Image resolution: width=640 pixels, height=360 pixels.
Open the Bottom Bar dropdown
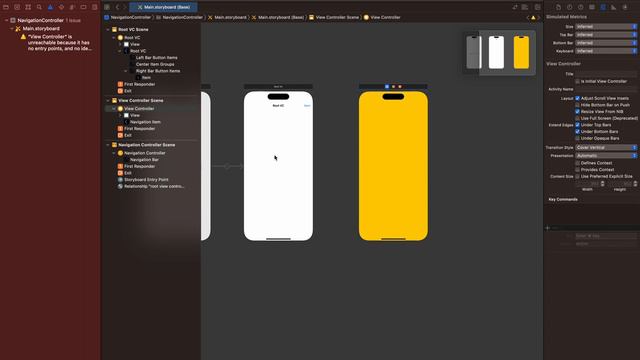pyautogui.click(x=606, y=43)
